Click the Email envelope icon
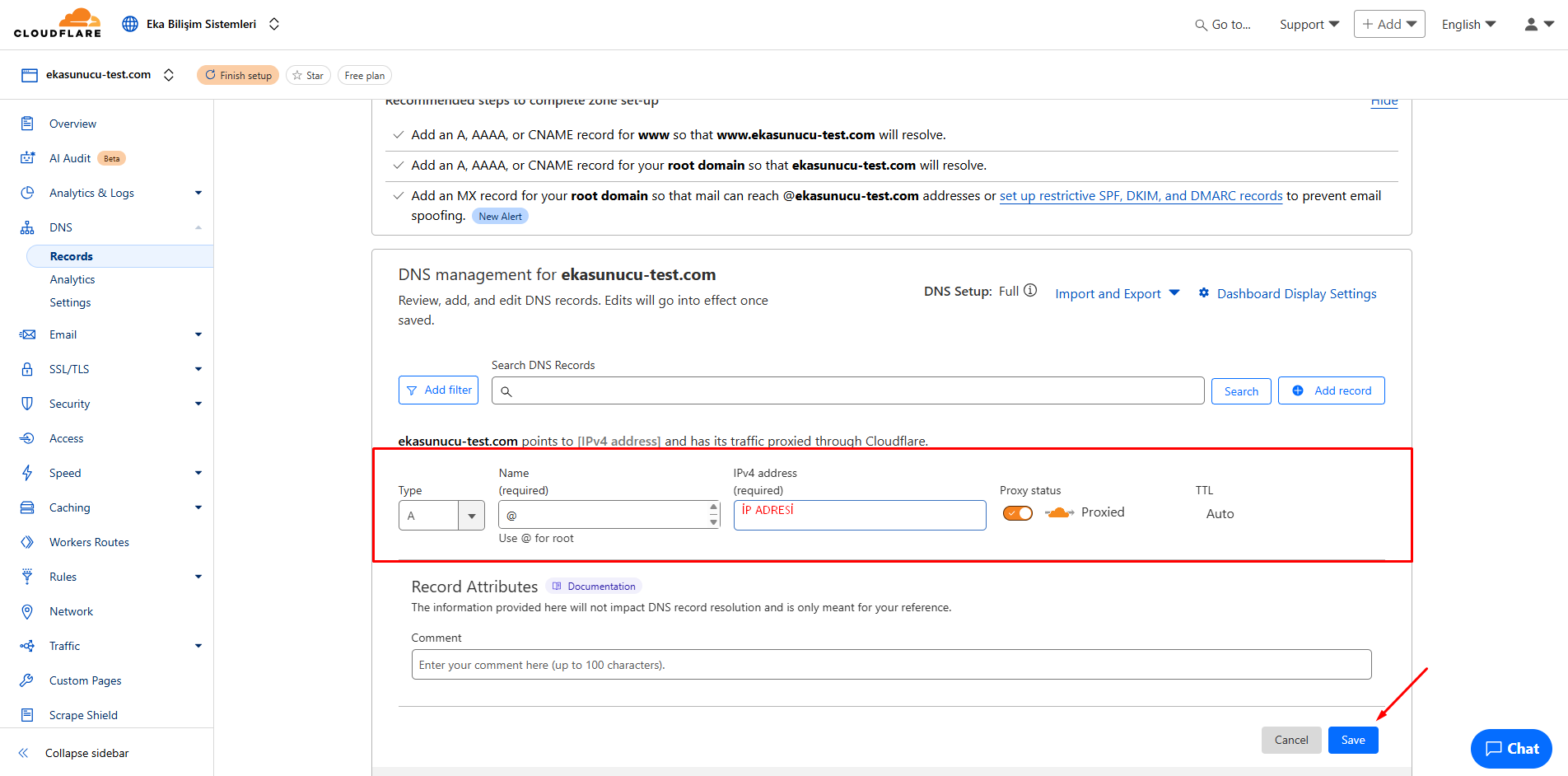The height and width of the screenshot is (776, 1568). coord(27,334)
